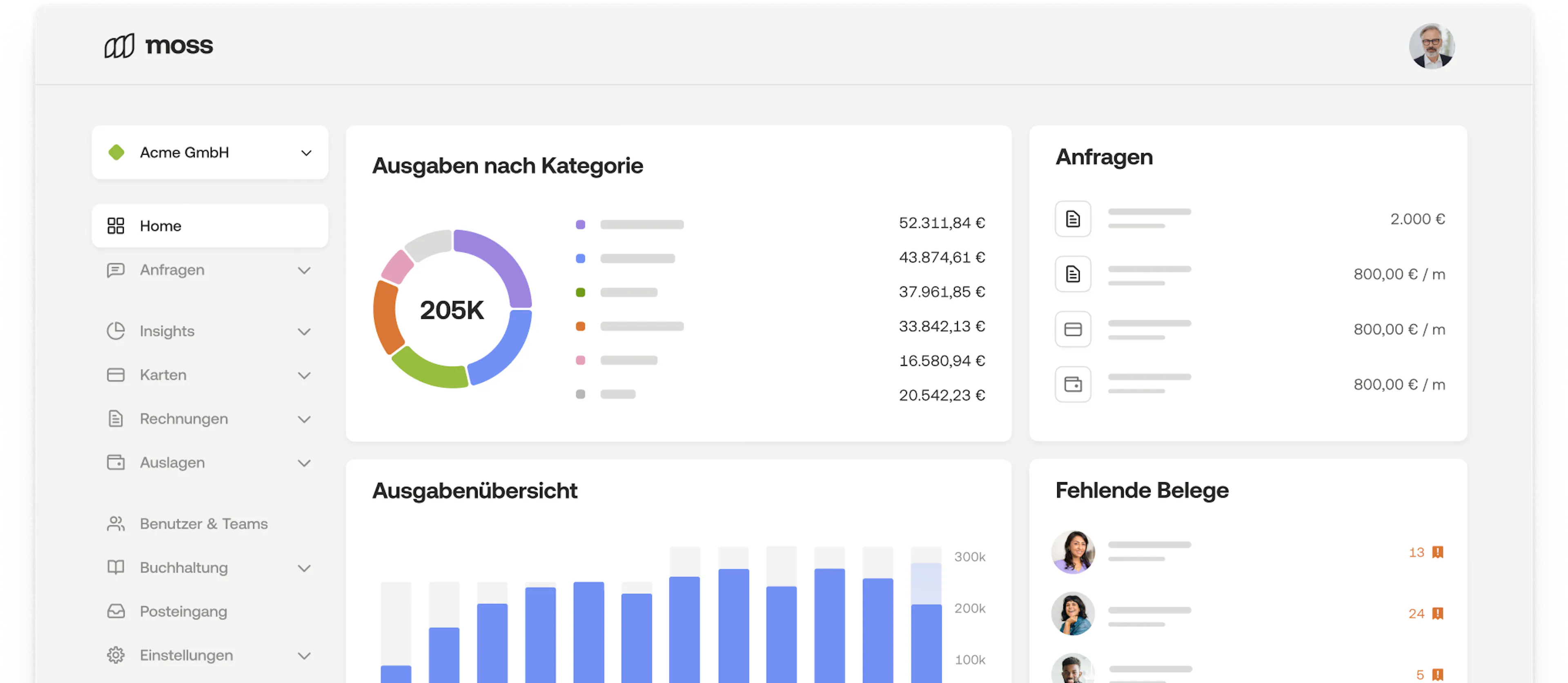1568x683 pixels.
Task: Click the Posteingang inbox icon
Action: click(116, 611)
